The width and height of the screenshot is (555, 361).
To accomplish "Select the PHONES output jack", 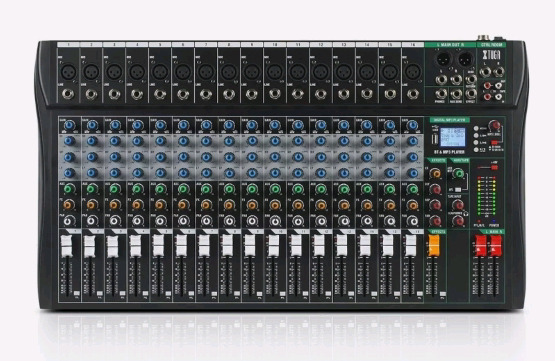I will coord(441,94).
